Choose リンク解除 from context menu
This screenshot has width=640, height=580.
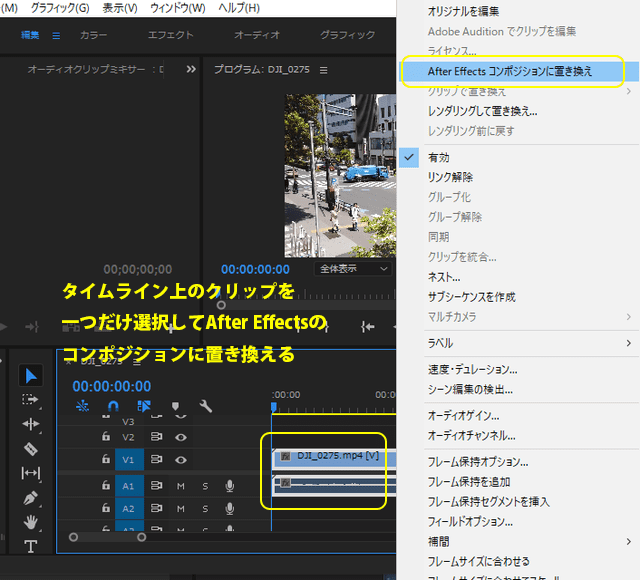[518, 177]
